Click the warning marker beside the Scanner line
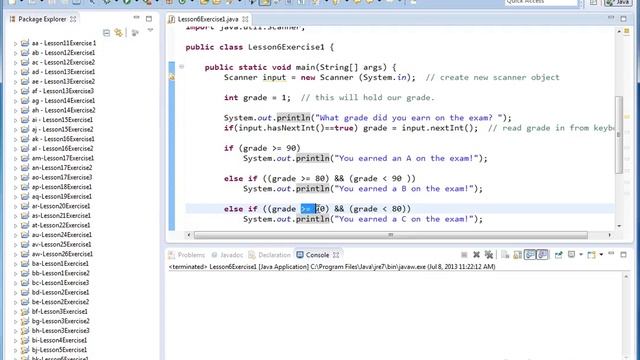Viewport: 640px width, 360px height. point(172,77)
